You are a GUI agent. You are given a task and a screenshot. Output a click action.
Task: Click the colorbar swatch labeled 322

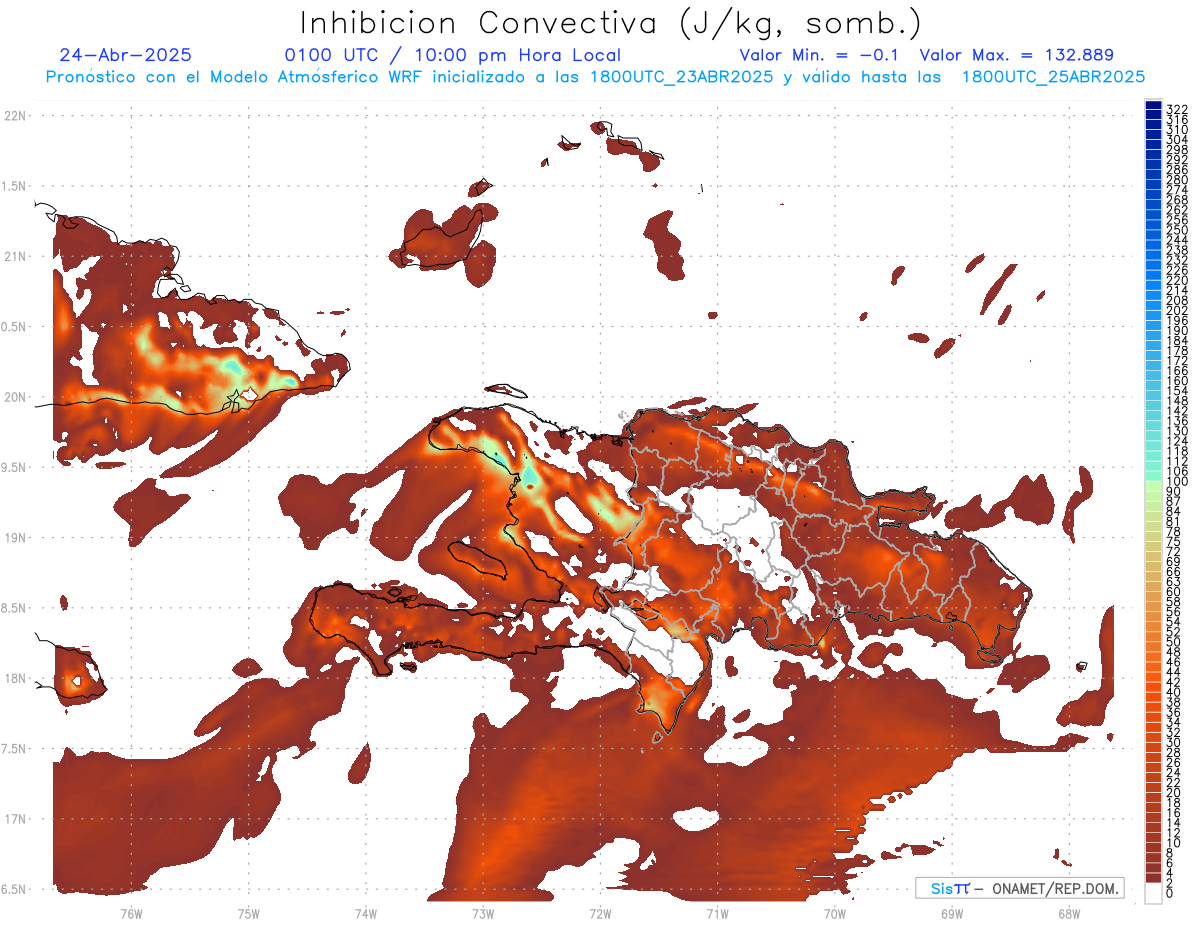(1154, 105)
